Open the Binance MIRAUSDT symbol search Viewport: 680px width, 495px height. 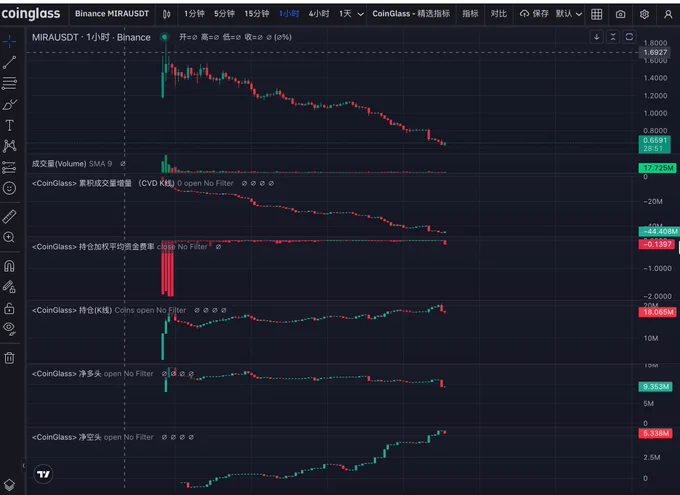(112, 14)
